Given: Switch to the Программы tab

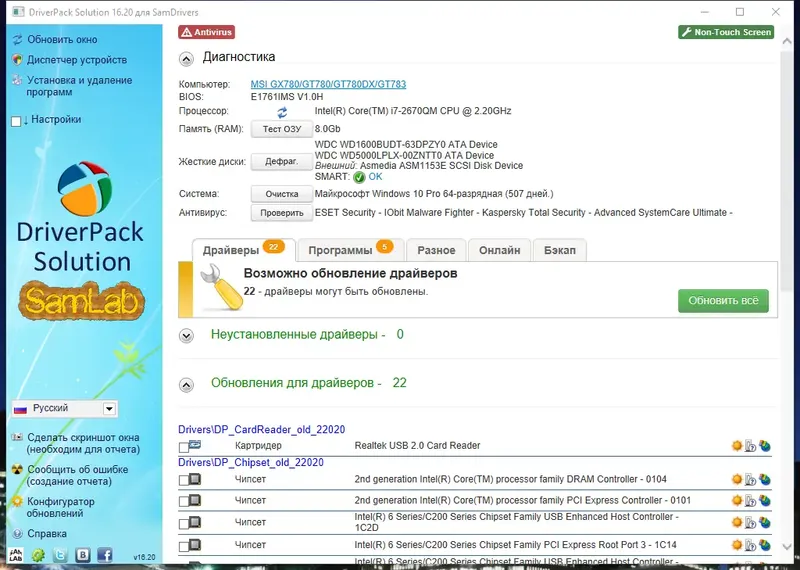Looking at the screenshot, I should point(351,250).
